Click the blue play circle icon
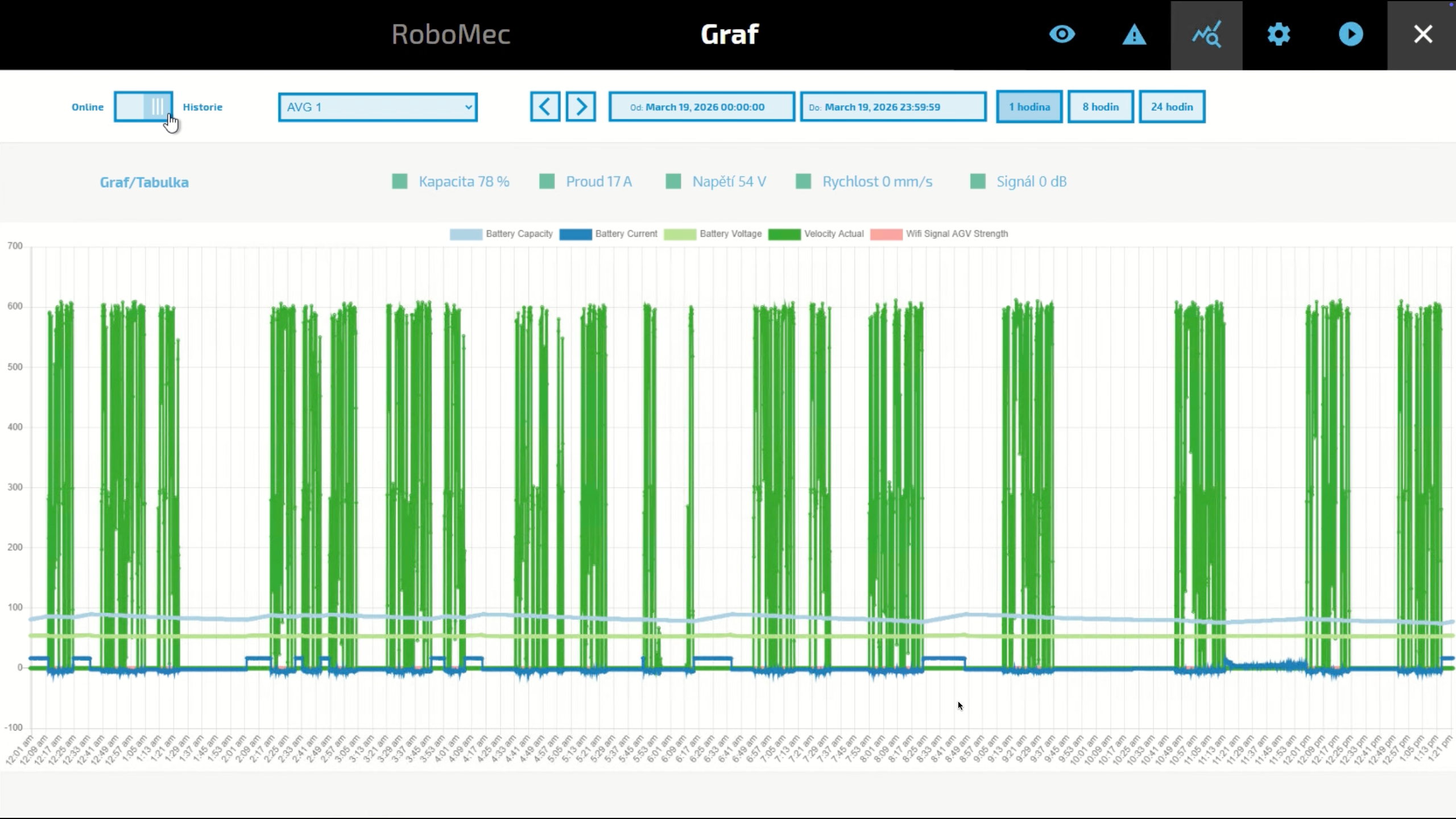Screen dimensions: 1456x819 tap(1351, 35)
